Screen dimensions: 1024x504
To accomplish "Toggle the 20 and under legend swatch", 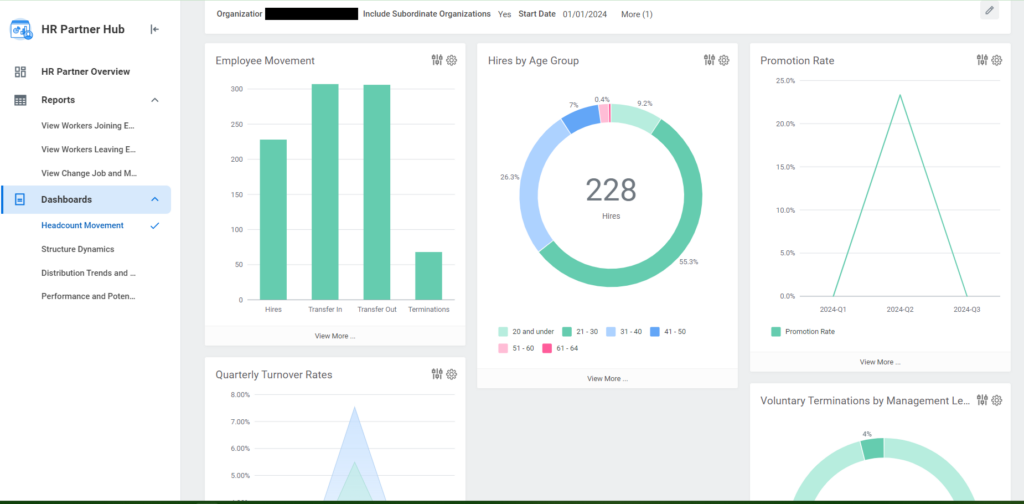I will [x=503, y=332].
